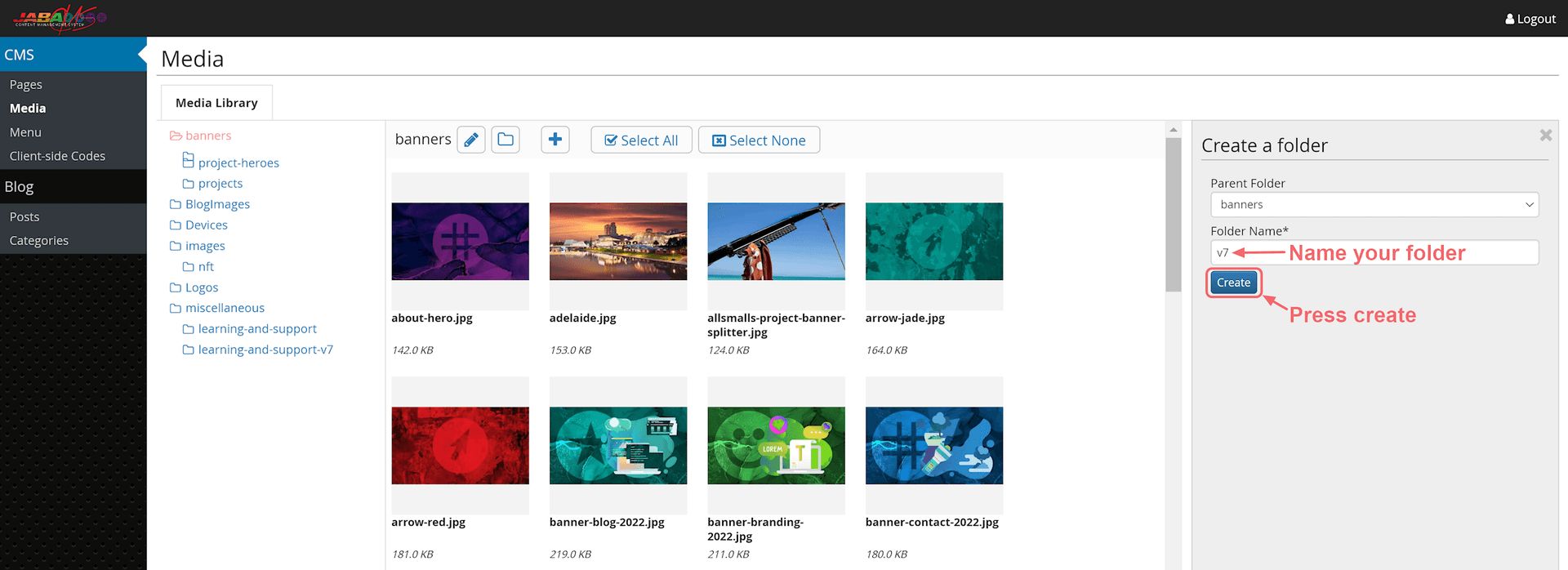This screenshot has height=570, width=1568.
Task: Open the images folder label
Action: [205, 246]
